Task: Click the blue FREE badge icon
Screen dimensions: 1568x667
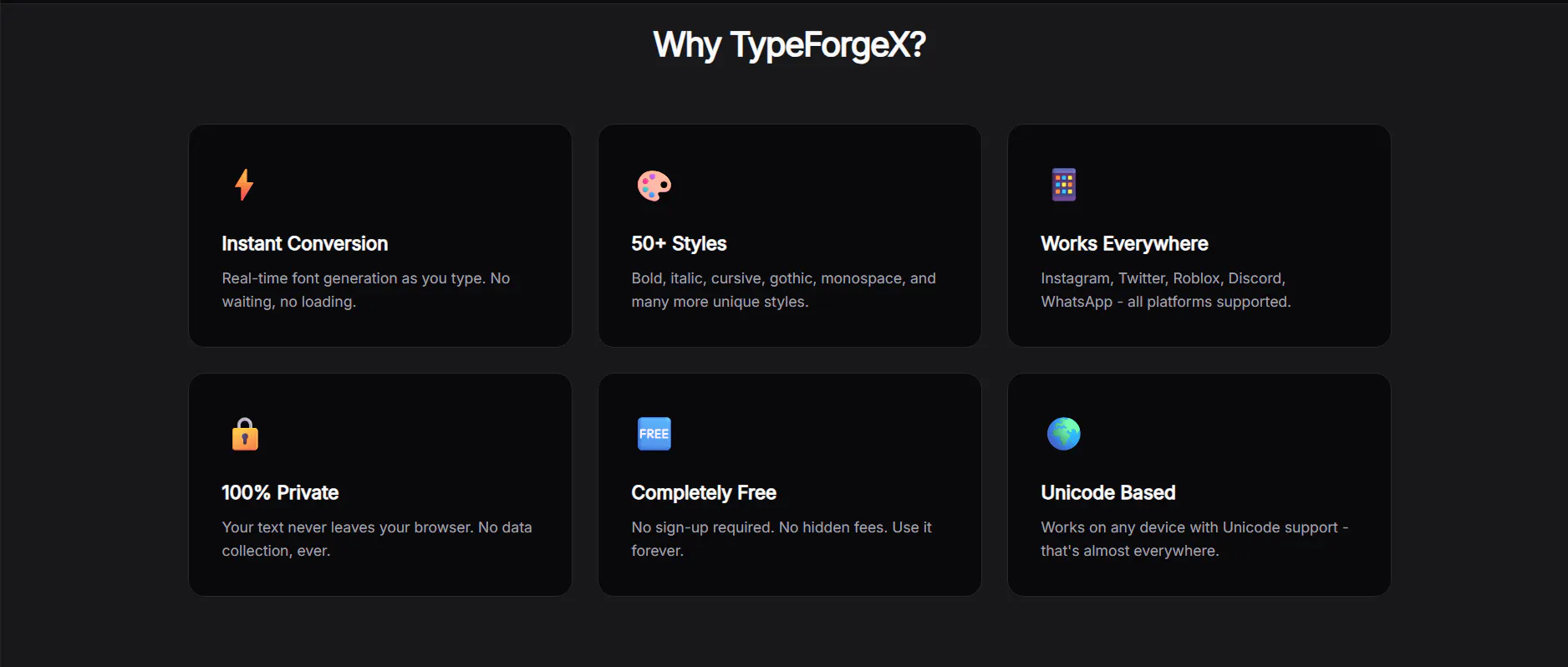Action: pyautogui.click(x=654, y=434)
